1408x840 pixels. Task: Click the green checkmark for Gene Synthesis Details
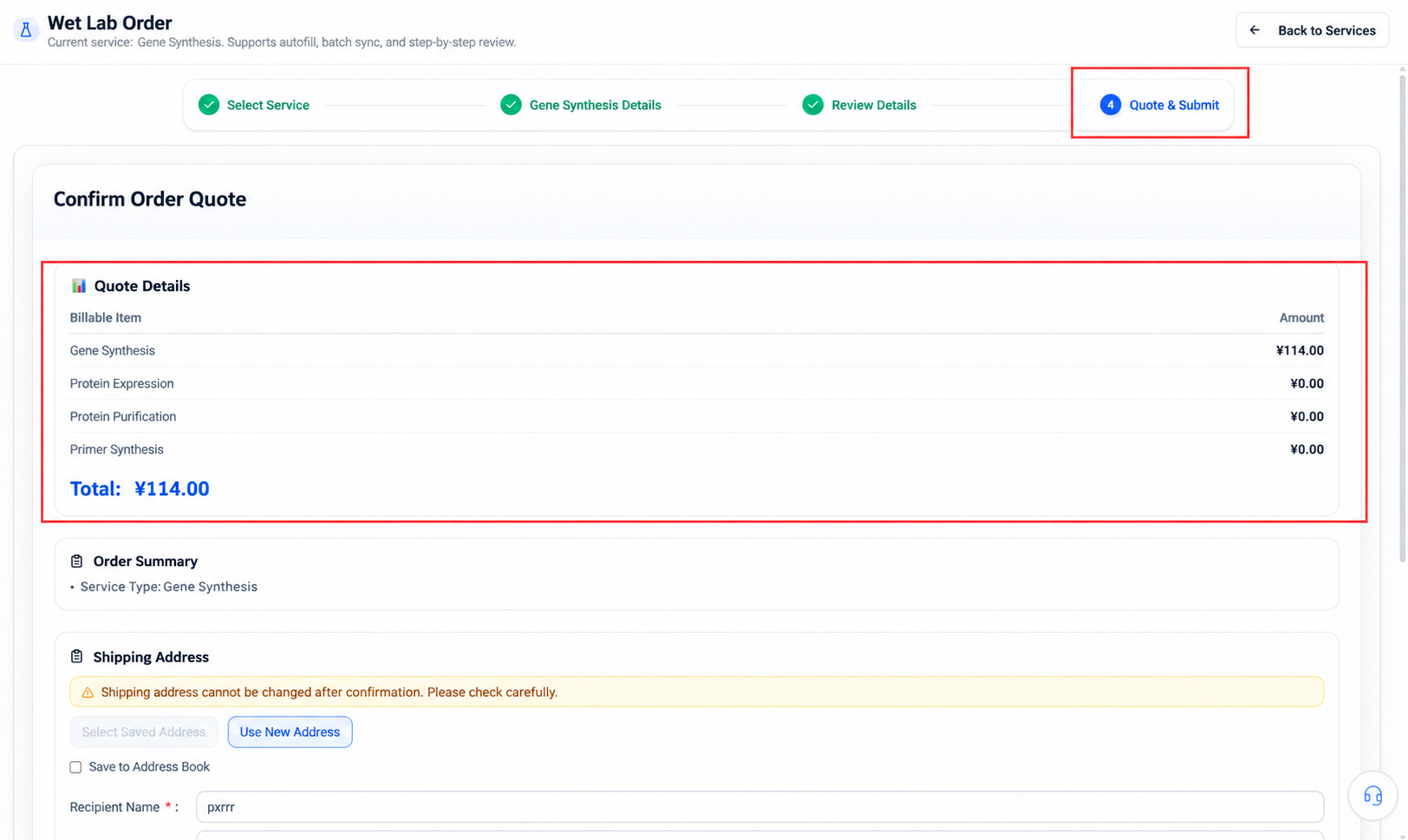point(512,105)
